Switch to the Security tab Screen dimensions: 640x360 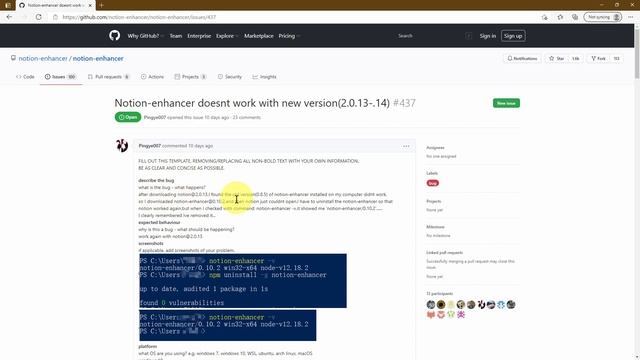[x=230, y=77]
